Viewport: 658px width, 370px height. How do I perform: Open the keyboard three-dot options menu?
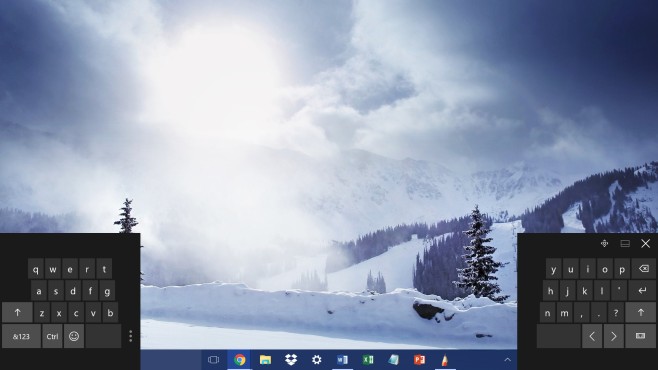point(131,336)
